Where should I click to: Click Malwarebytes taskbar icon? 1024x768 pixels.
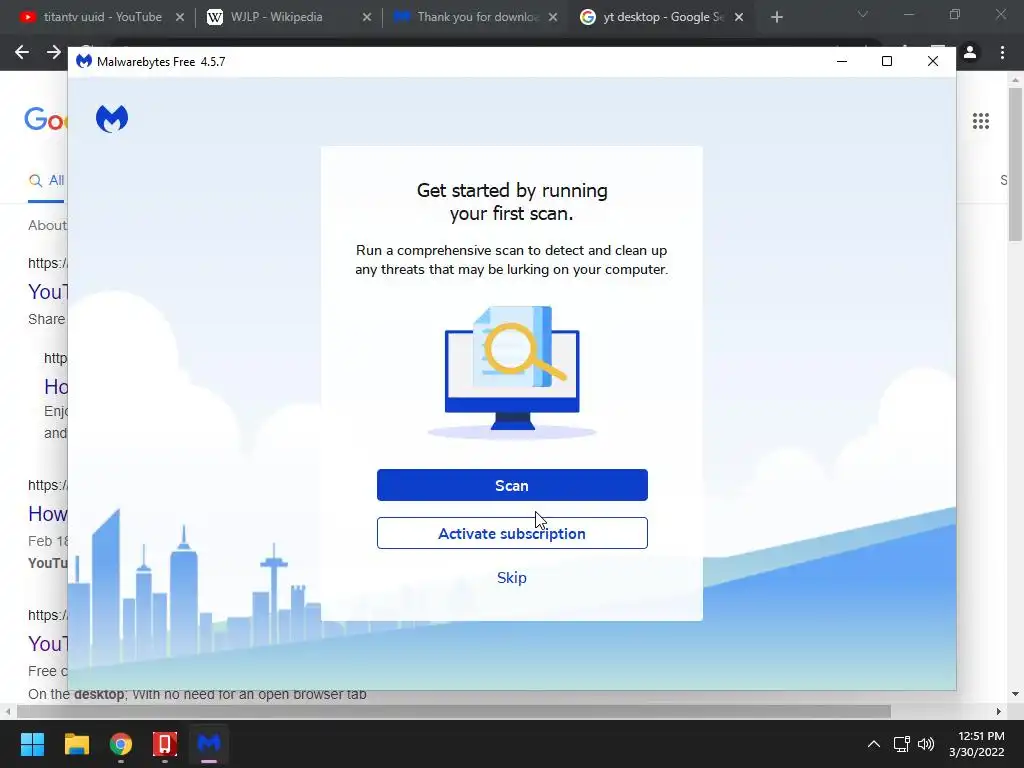[209, 744]
